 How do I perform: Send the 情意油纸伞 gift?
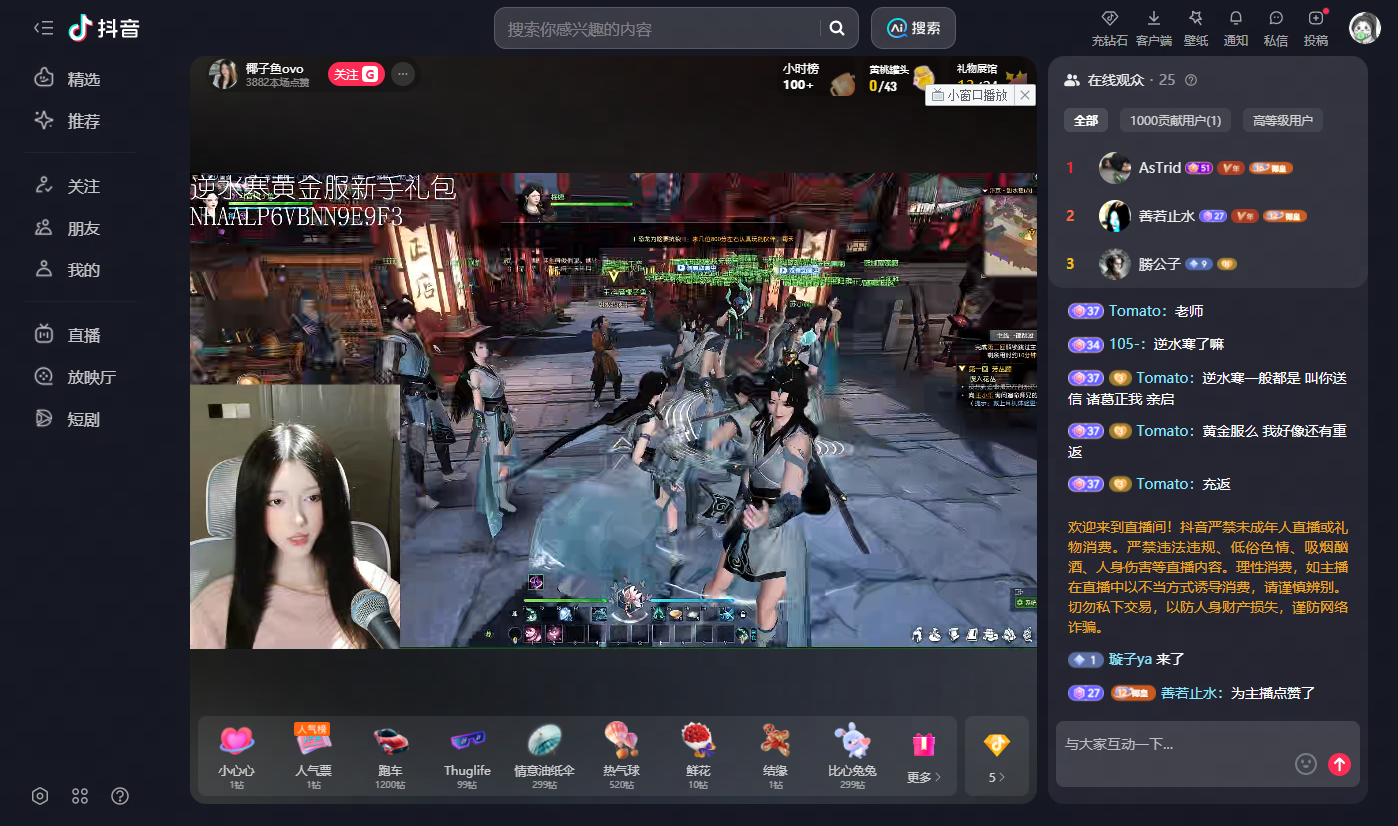click(544, 756)
